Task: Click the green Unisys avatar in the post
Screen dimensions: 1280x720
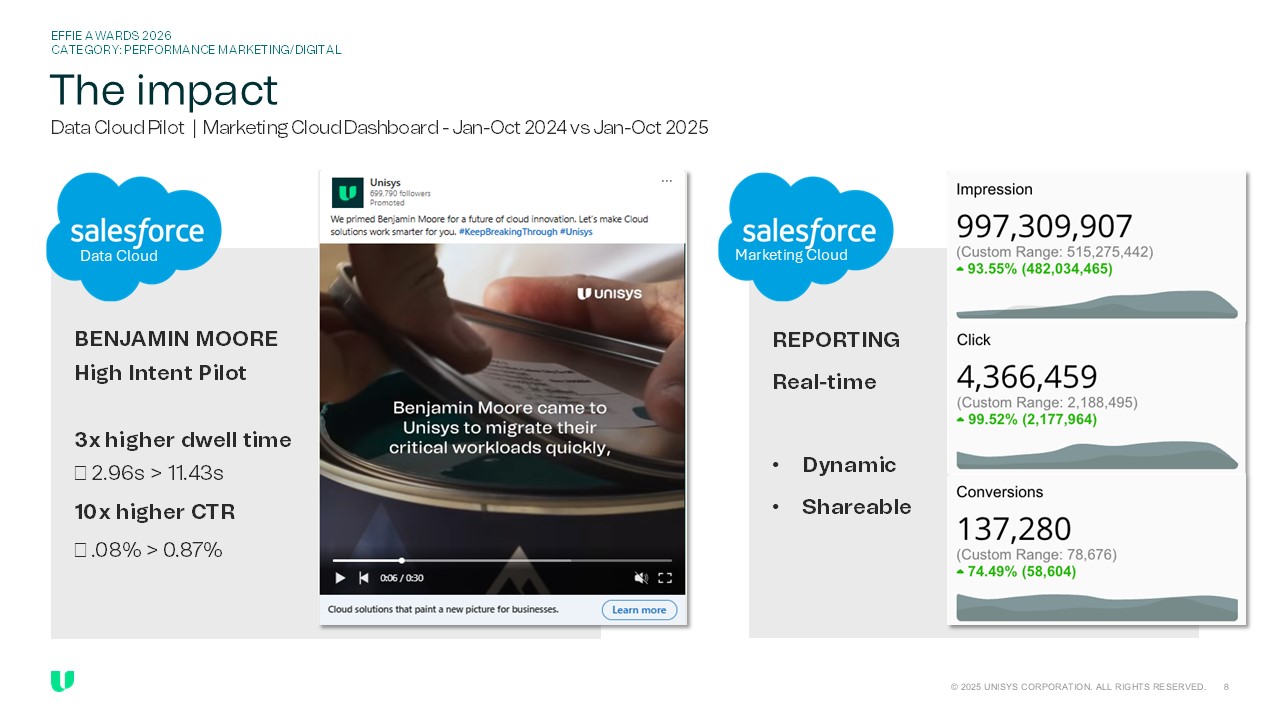Action: tap(347, 193)
